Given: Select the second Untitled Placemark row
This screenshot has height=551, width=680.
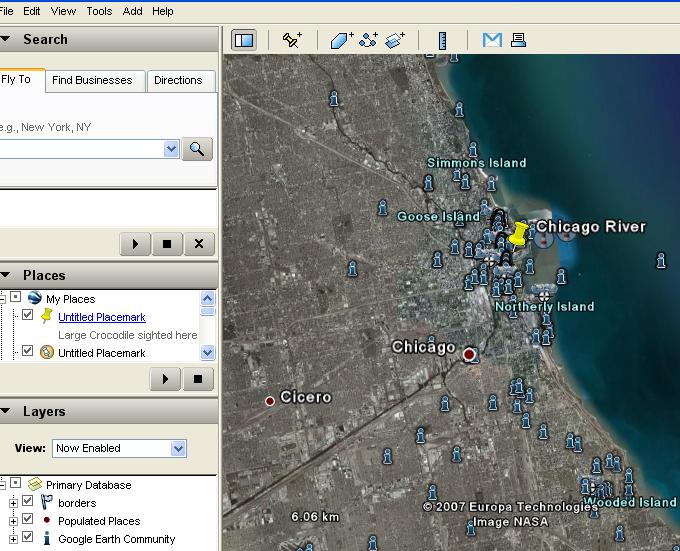Looking at the screenshot, I should point(102,353).
